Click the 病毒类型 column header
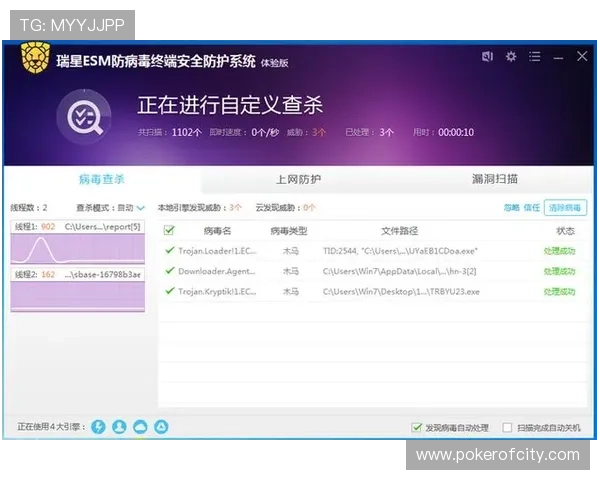600x480 pixels. coord(289,231)
